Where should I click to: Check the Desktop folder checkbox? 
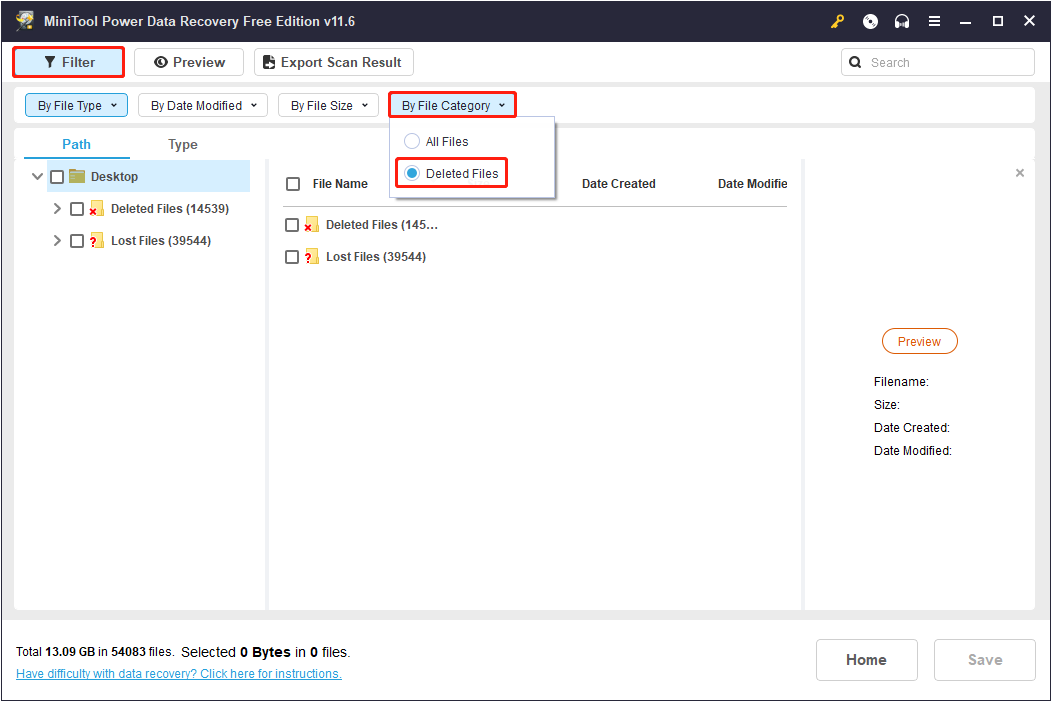coord(57,175)
